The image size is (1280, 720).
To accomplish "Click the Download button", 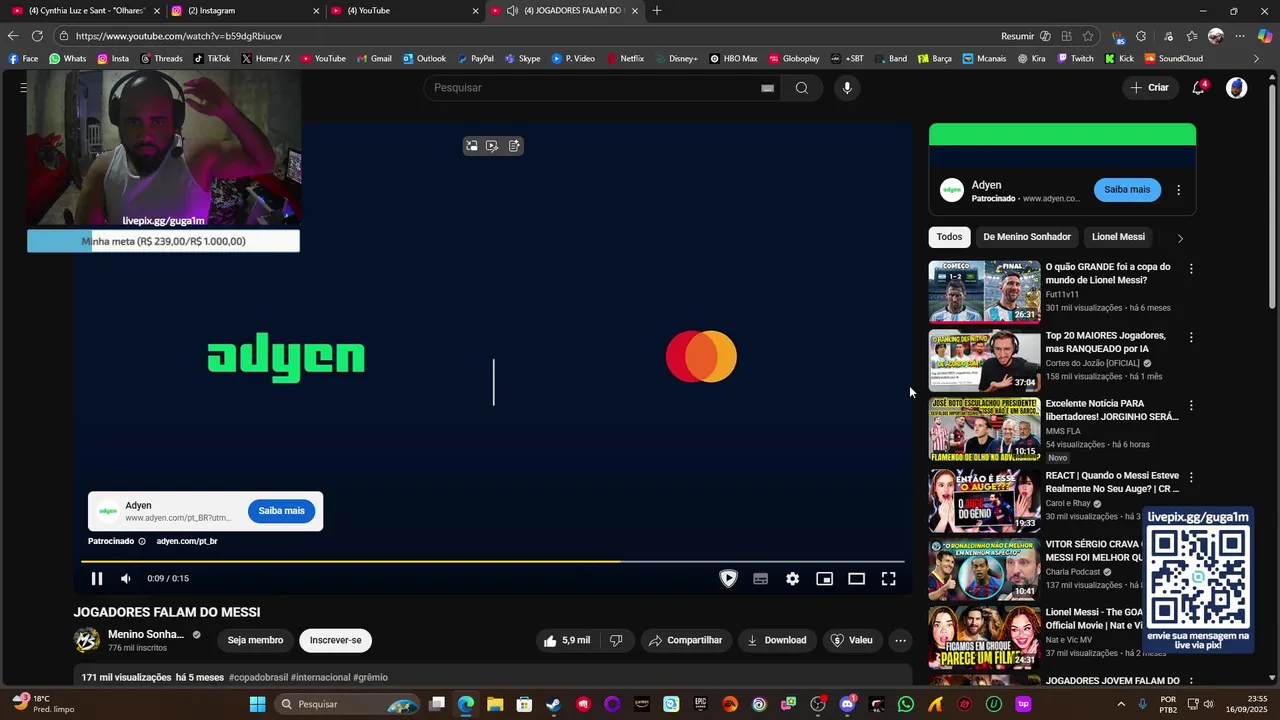I will tap(777, 640).
